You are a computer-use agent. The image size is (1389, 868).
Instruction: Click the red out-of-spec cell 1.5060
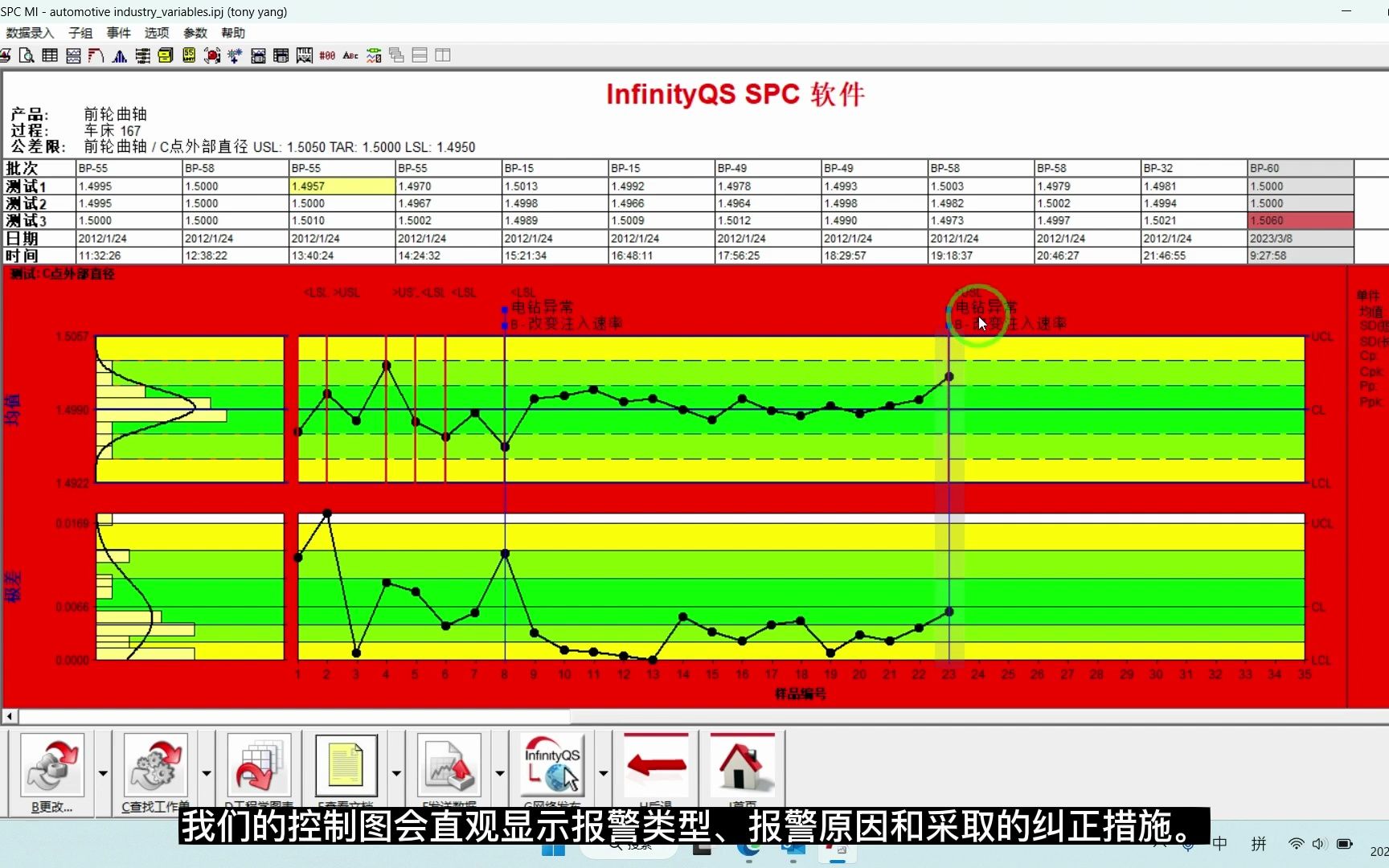click(1301, 220)
